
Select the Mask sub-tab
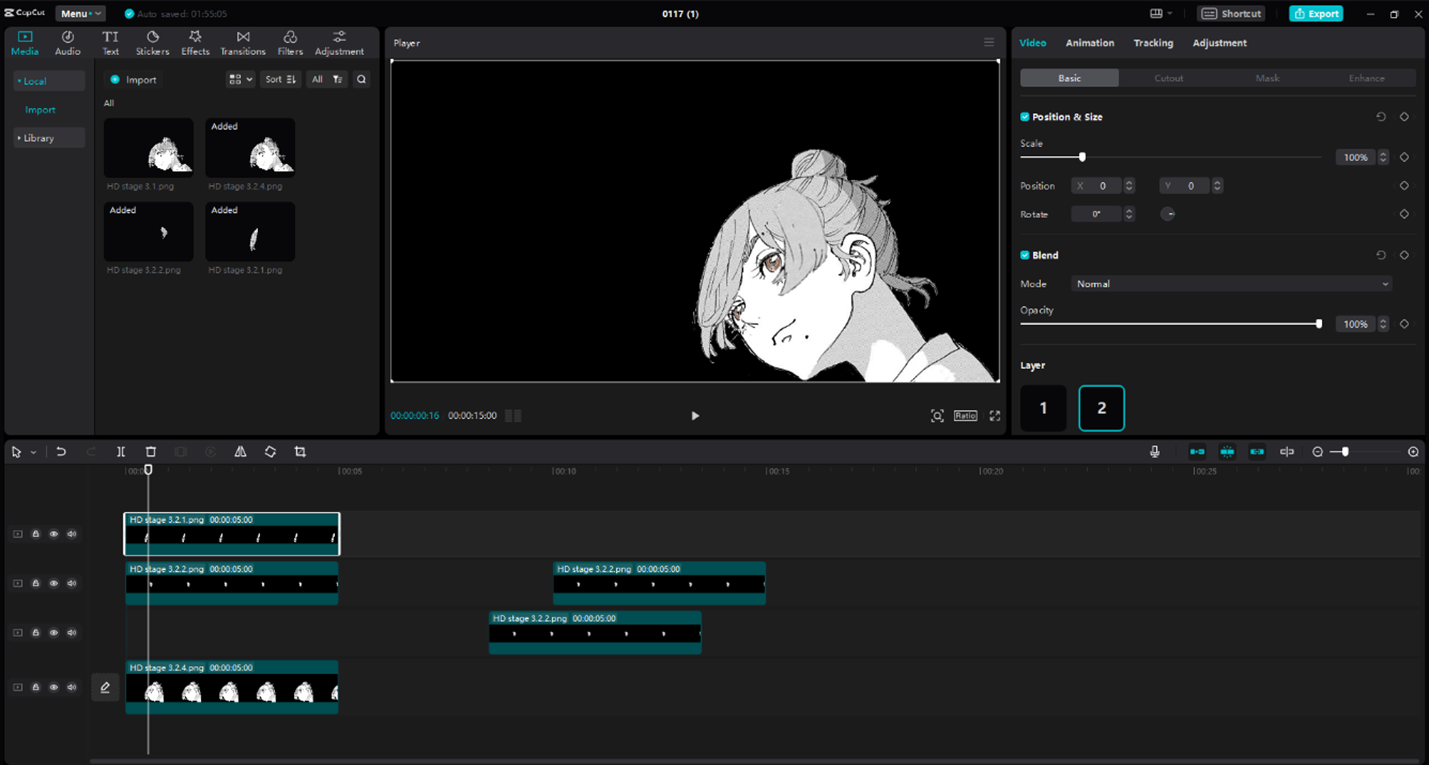click(x=1267, y=78)
